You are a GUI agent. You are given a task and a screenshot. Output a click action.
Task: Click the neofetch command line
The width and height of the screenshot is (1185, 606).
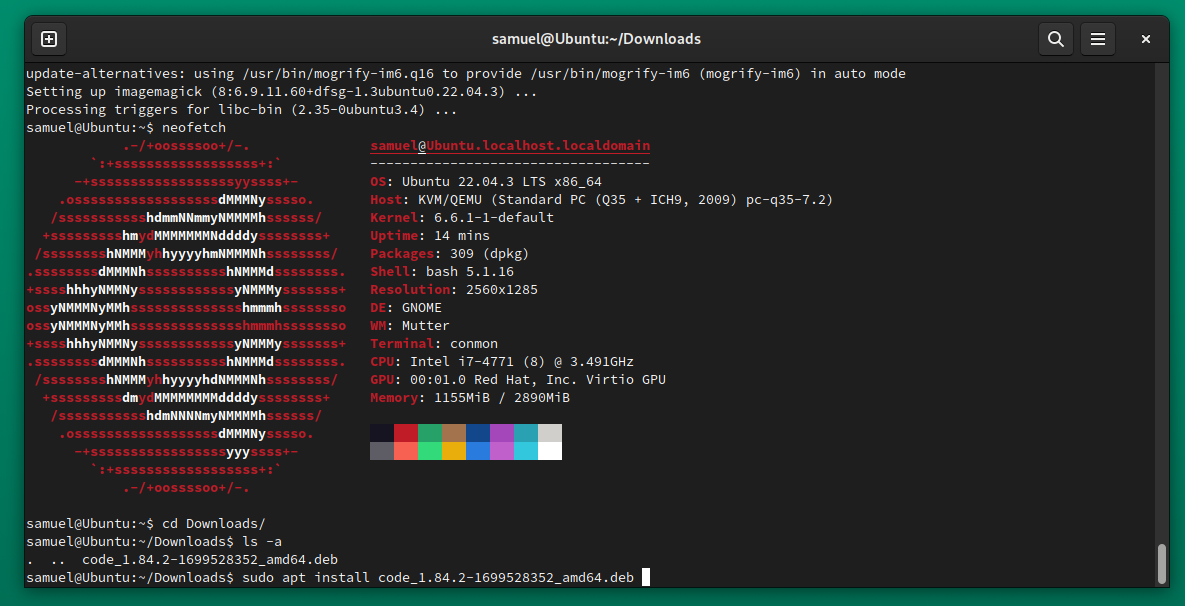point(126,128)
